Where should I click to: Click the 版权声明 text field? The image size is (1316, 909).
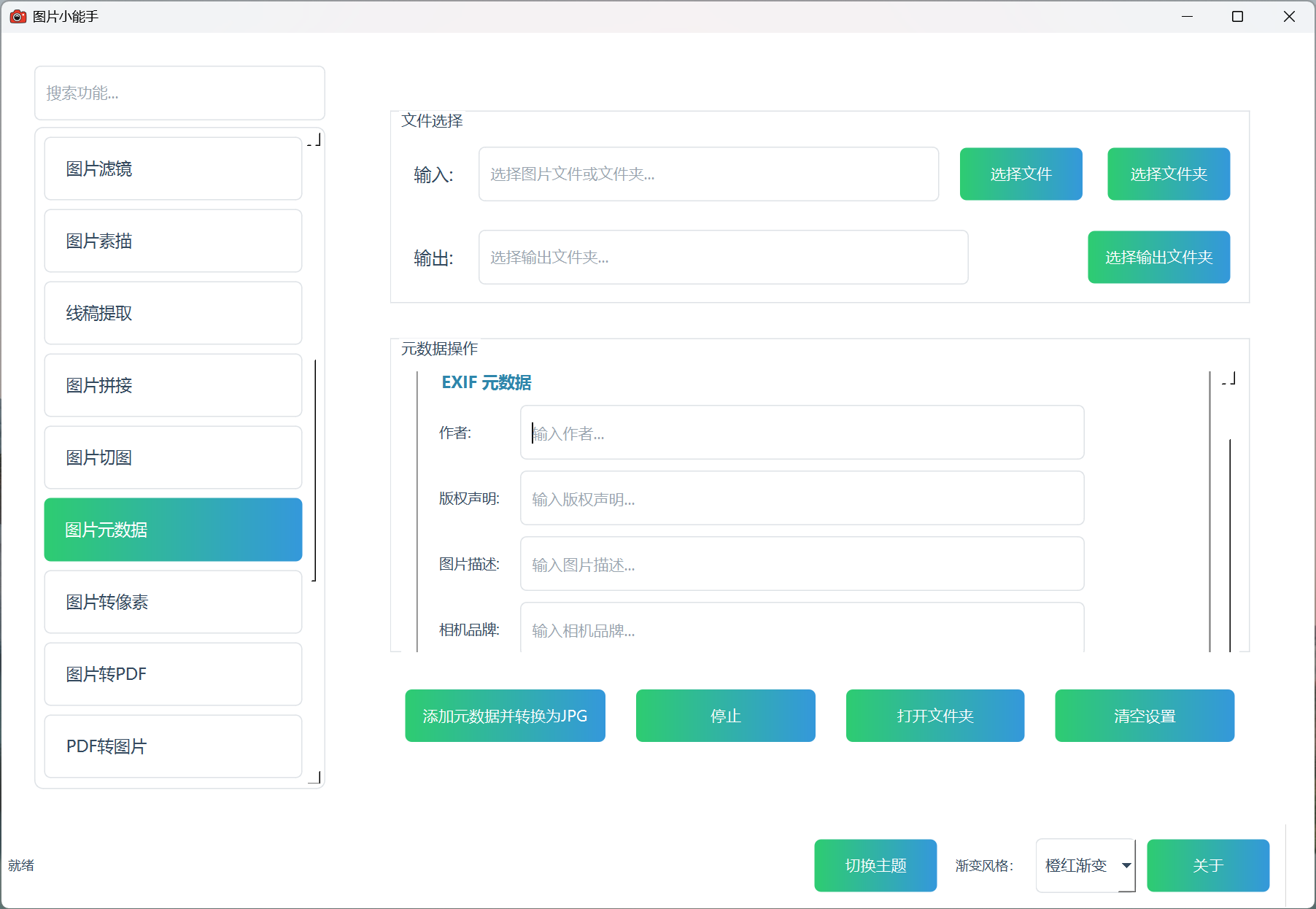[802, 499]
